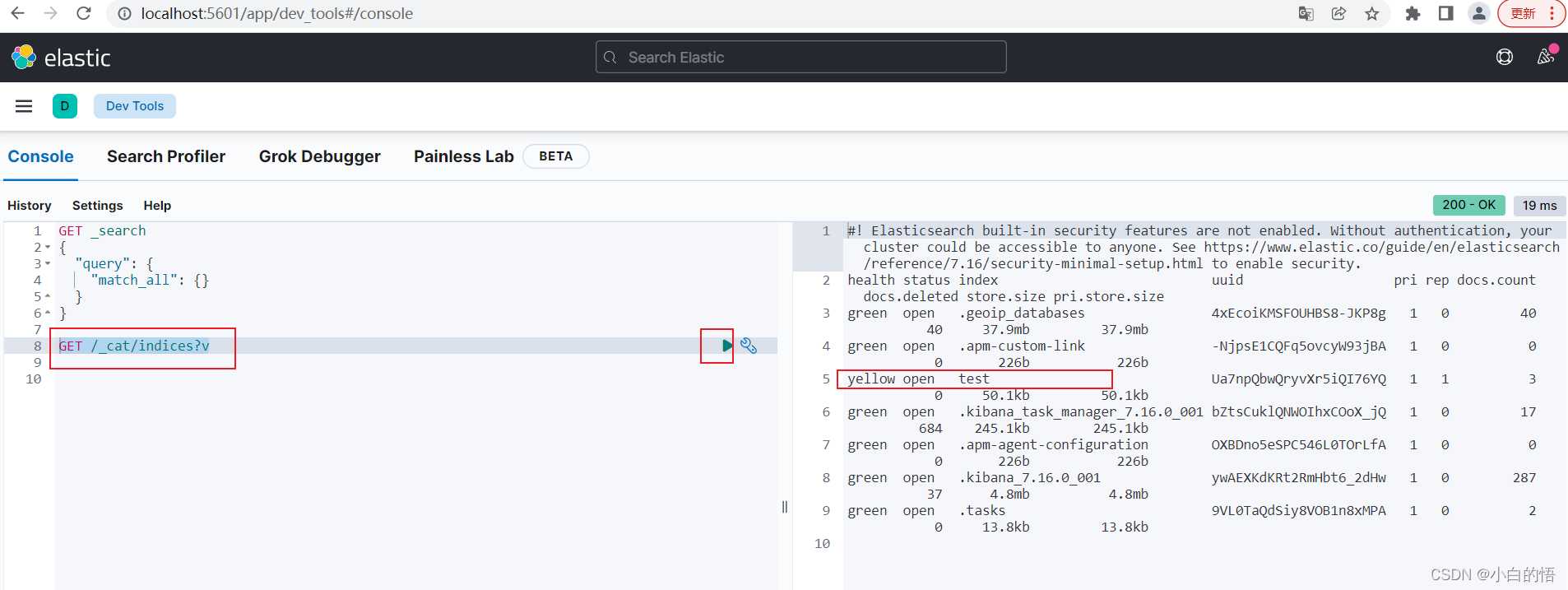Open the hamburger navigation menu
Screen dimensions: 1568x590
tap(24, 106)
